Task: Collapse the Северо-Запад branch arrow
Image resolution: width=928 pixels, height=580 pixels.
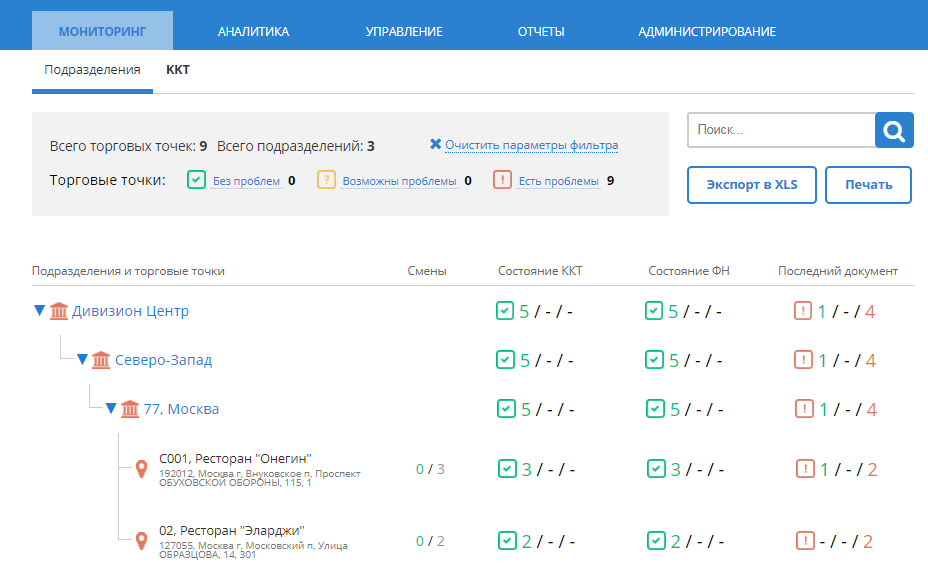Action: (x=82, y=359)
